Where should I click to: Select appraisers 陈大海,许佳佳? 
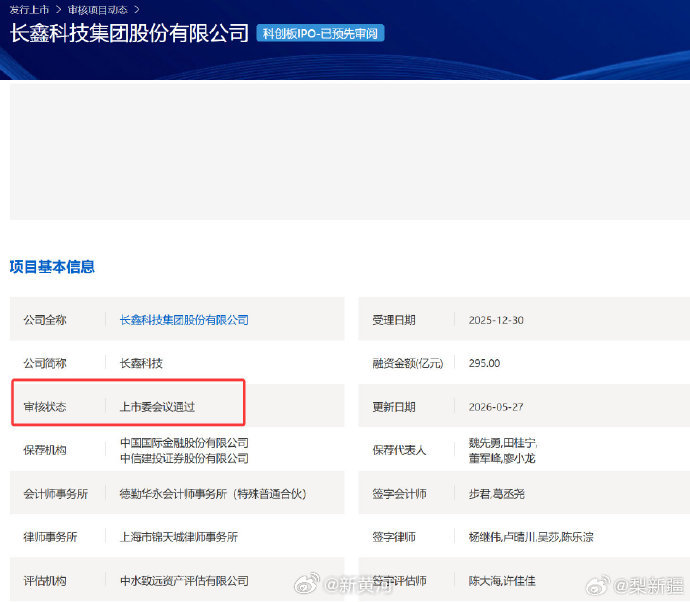[502, 580]
